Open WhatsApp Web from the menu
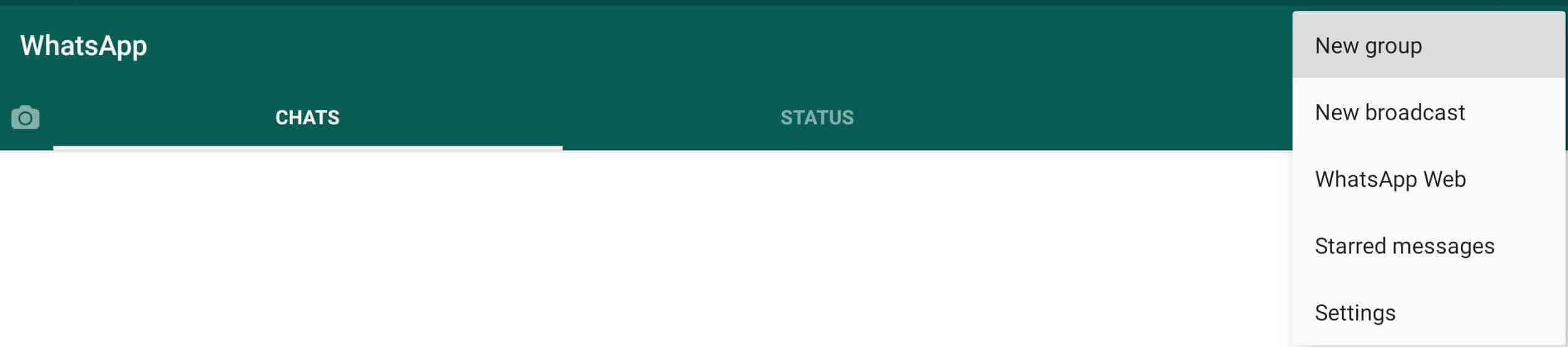 click(1429, 179)
